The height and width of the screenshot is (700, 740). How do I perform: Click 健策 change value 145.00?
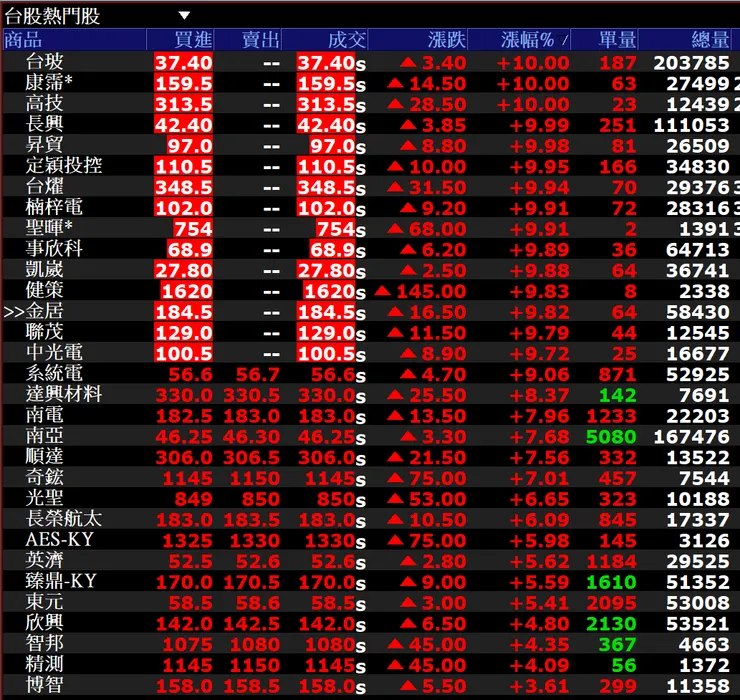[x=431, y=291]
